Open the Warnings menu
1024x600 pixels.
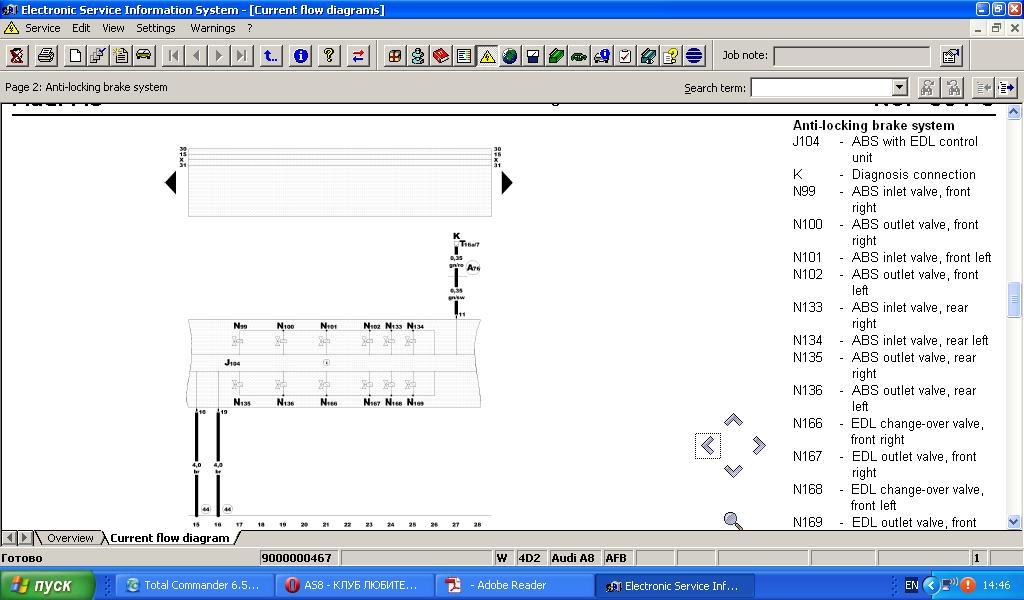tap(212, 28)
